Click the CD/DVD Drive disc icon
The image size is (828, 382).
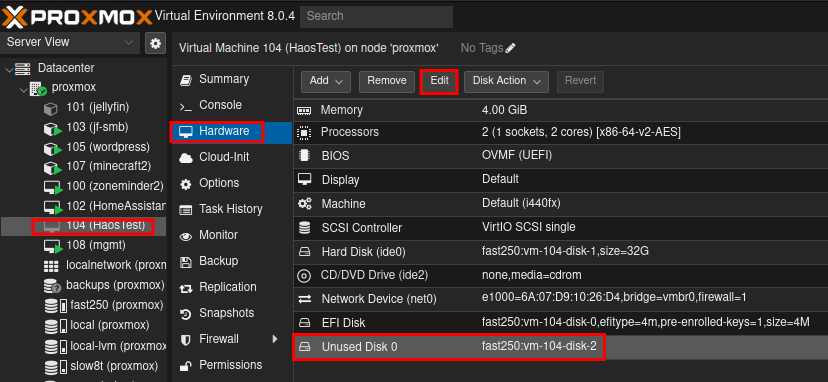coord(304,275)
